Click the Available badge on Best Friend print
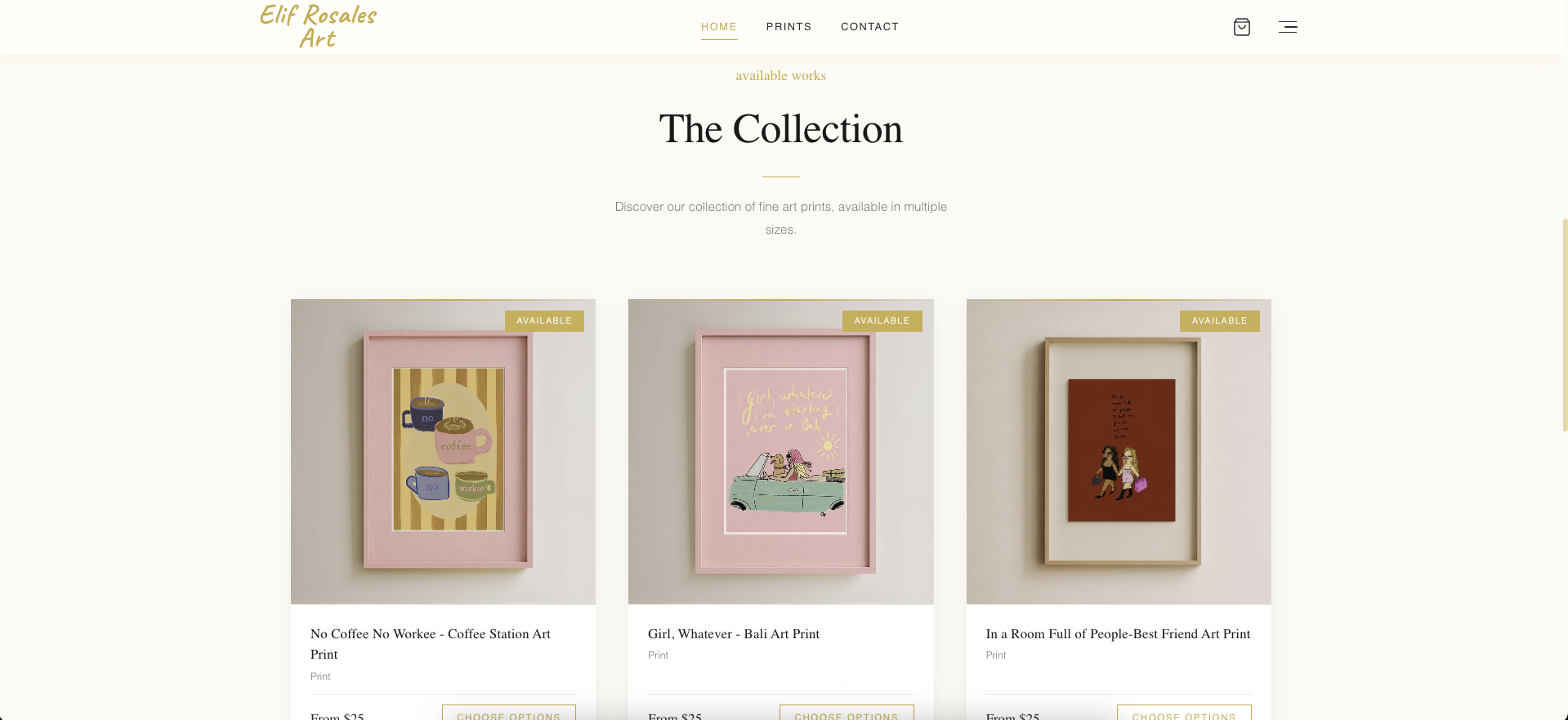Viewport: 1568px width, 720px height. (x=1219, y=321)
